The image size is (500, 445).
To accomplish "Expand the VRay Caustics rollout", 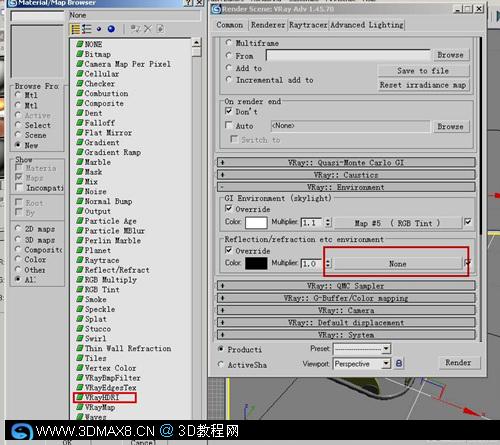I will (x=346, y=175).
